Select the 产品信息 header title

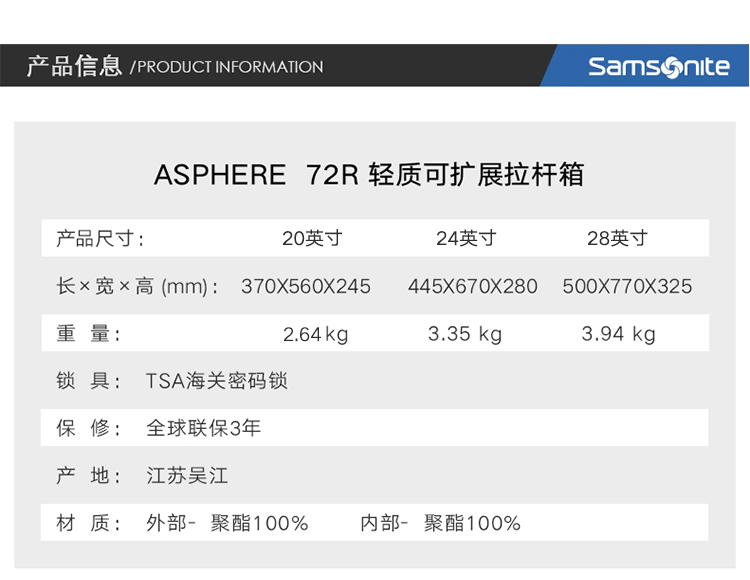click(74, 66)
